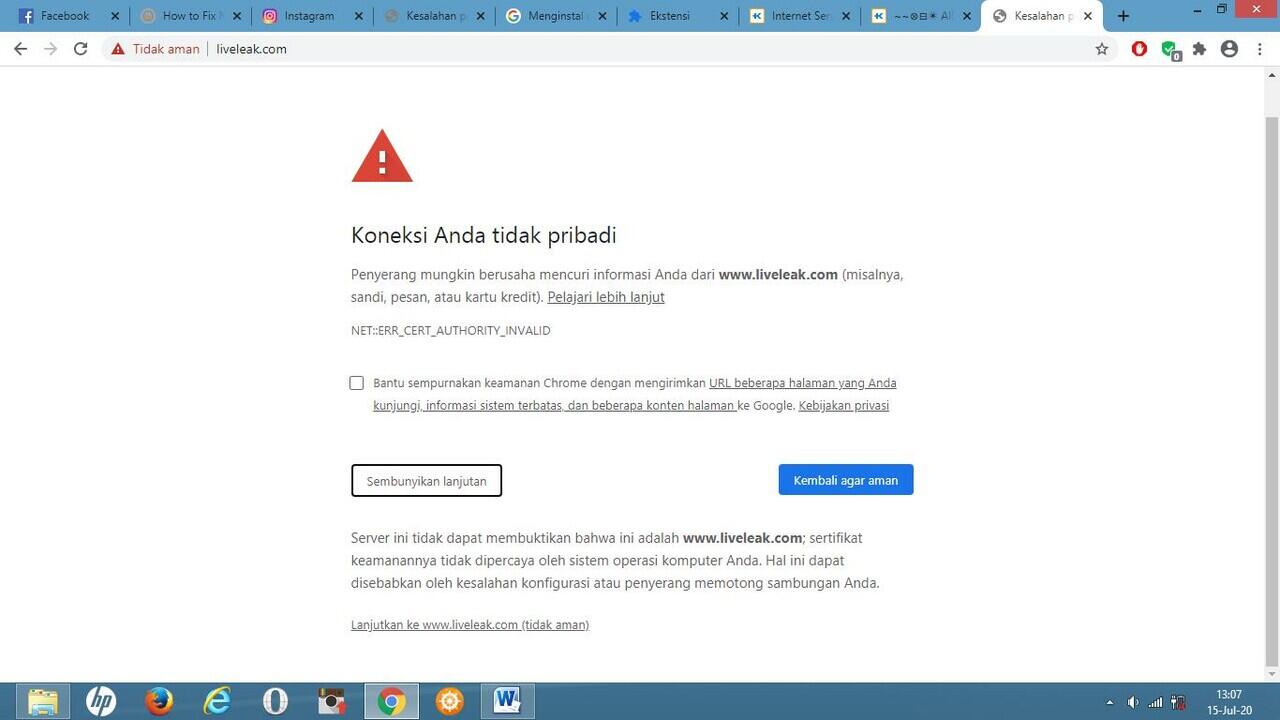This screenshot has height=720, width=1280.
Task: Enable the 'Bantu sempurnakan keamanan Chrome' checkbox
Action: tap(356, 383)
